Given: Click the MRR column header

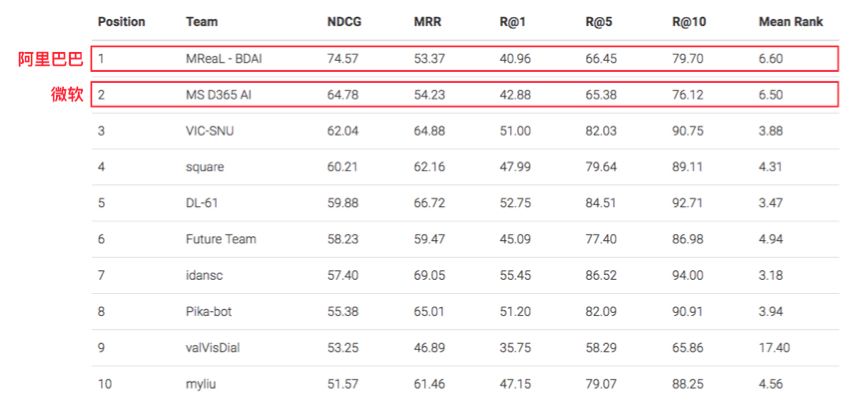Looking at the screenshot, I should click(428, 21).
